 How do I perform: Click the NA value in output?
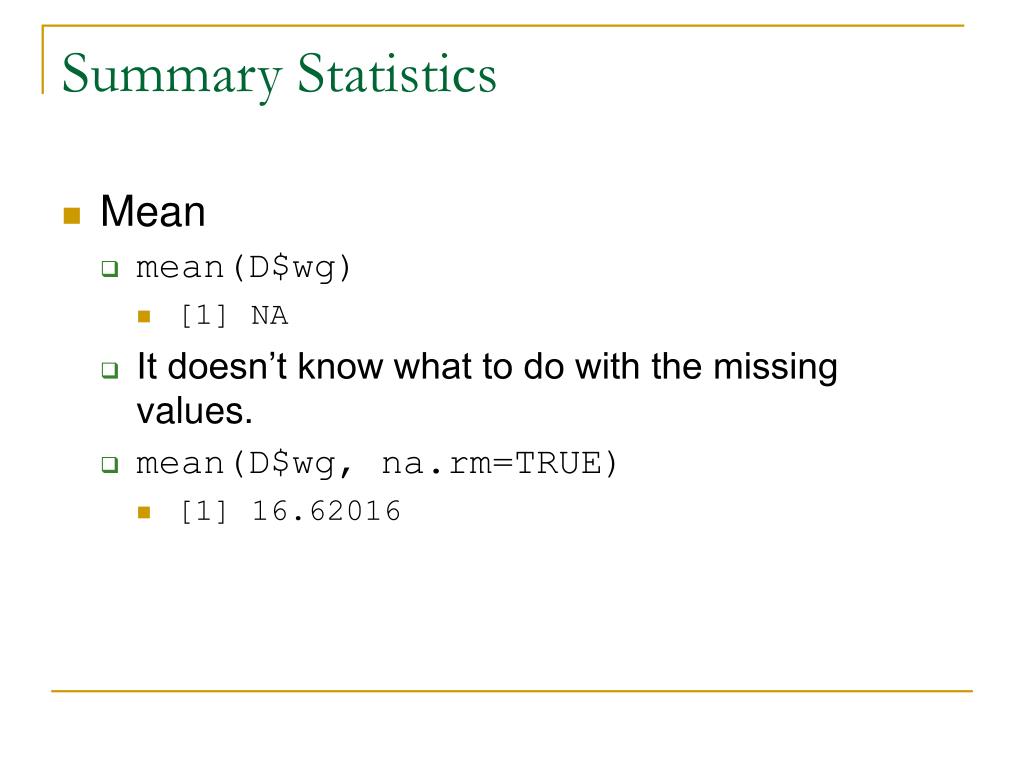(x=270, y=316)
